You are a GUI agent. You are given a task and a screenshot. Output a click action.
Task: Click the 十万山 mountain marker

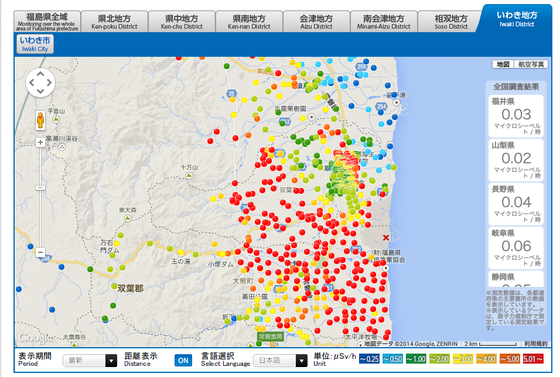pos(189,175)
